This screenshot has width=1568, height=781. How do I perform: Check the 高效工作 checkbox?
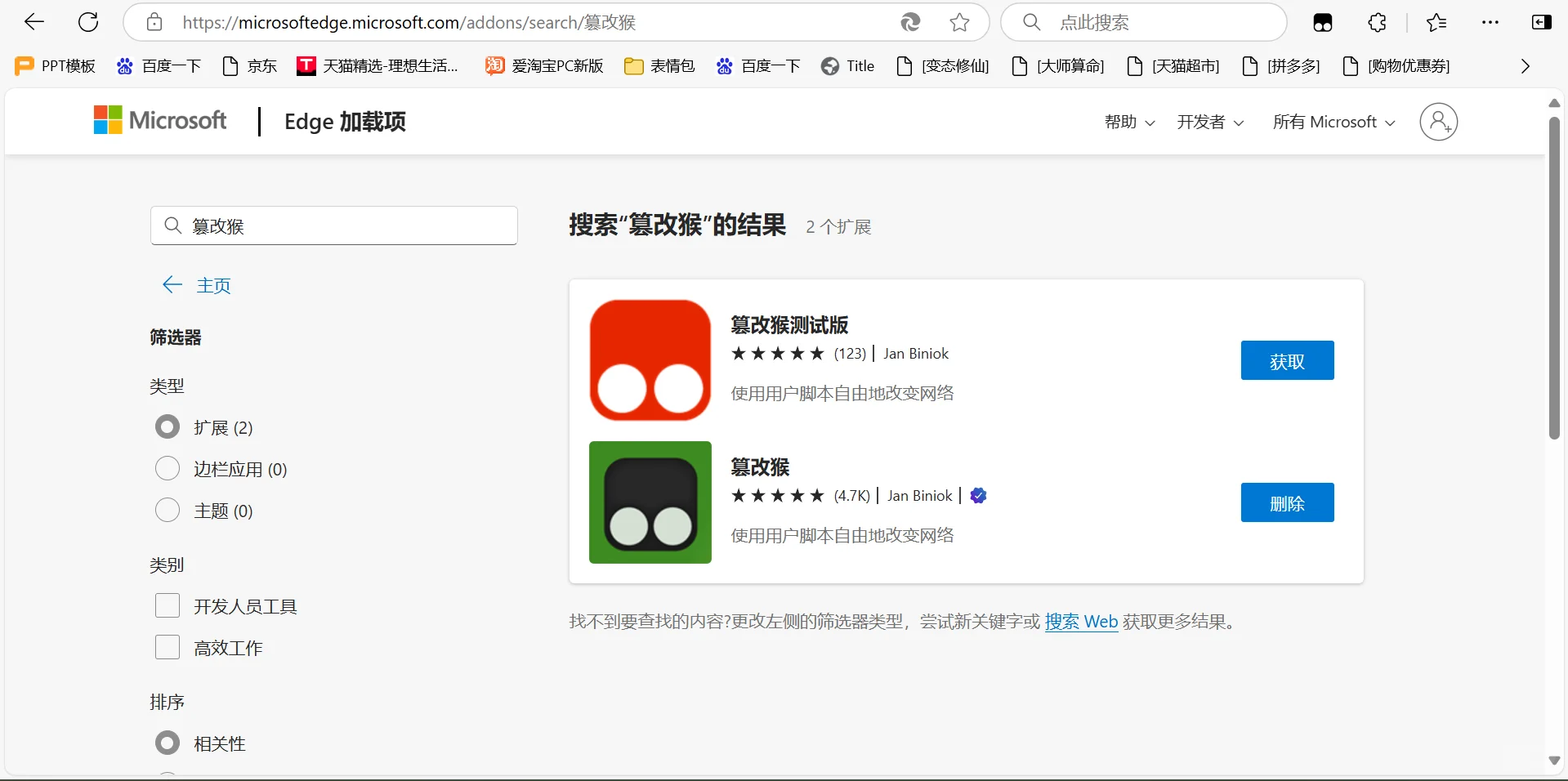[167, 648]
